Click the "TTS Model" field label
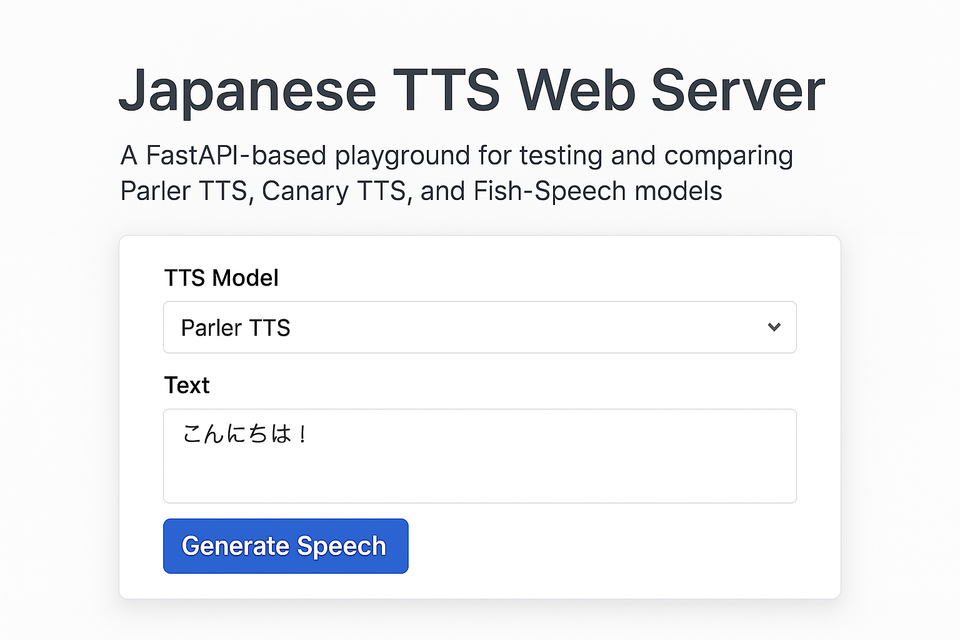 tap(221, 278)
